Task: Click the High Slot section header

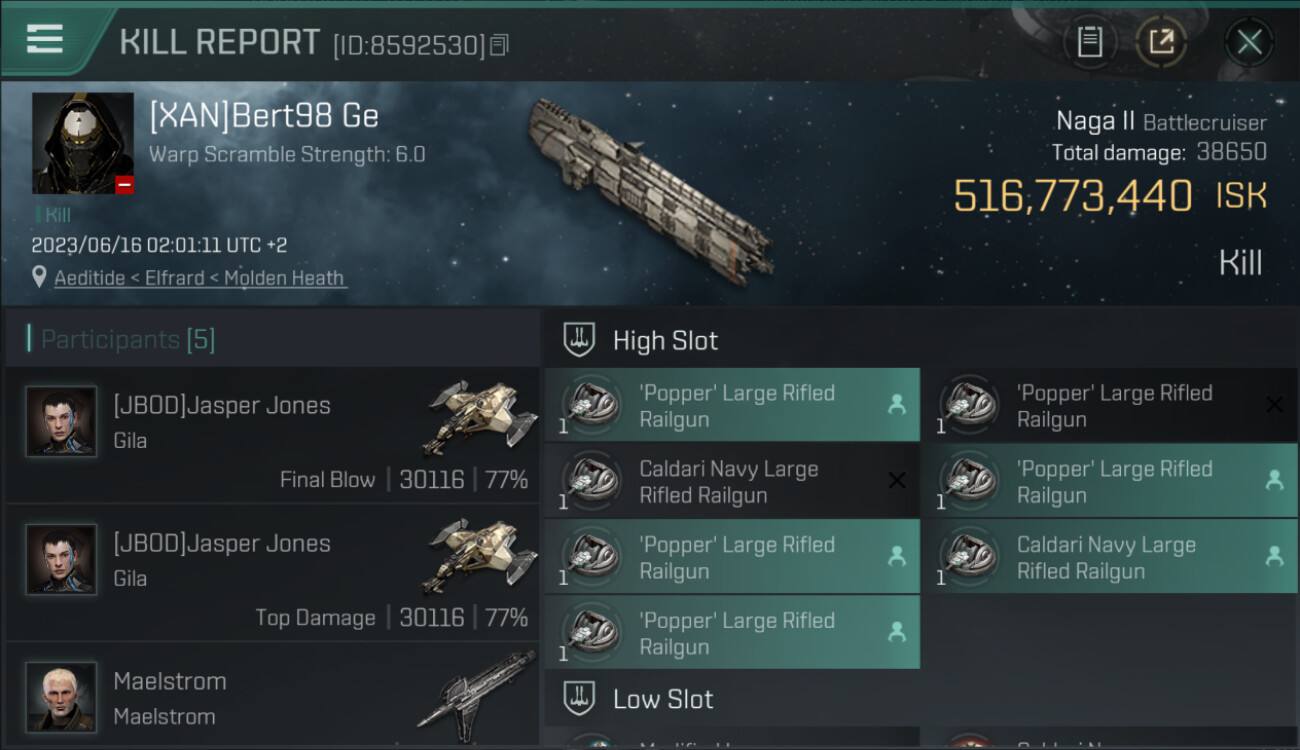Action: tap(665, 340)
